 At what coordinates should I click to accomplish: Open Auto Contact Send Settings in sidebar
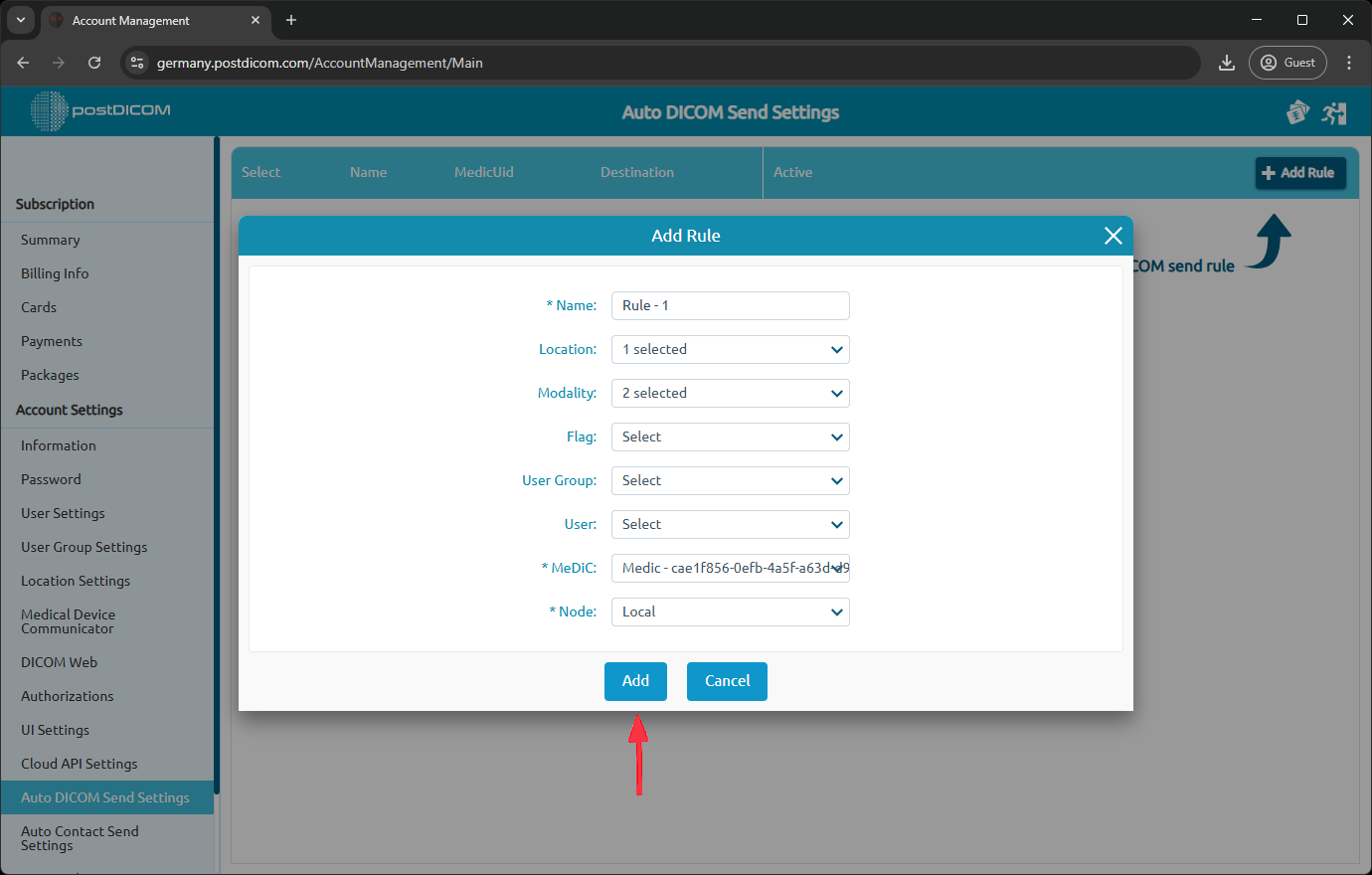tap(80, 838)
